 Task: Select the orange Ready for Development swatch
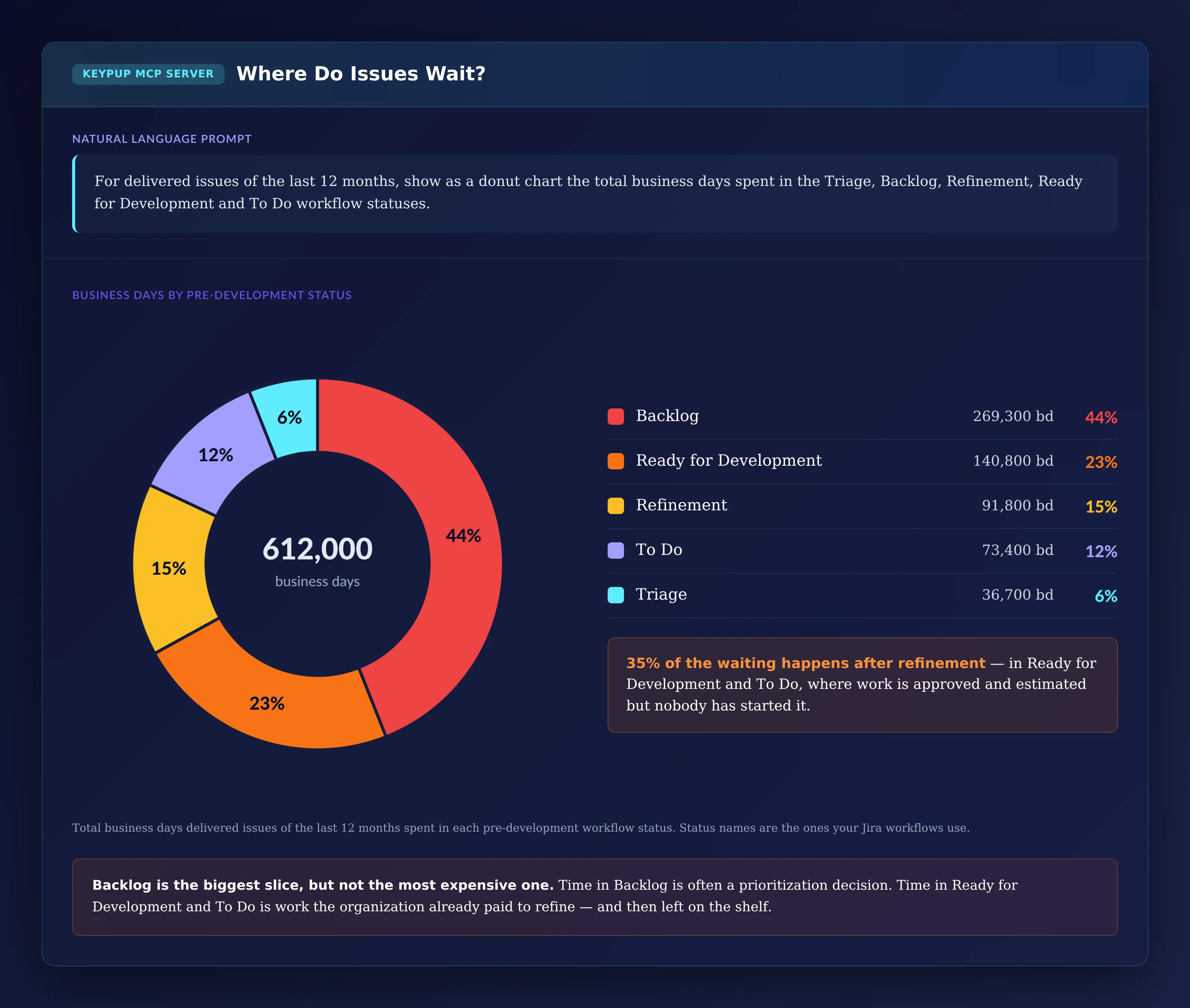[x=616, y=461]
